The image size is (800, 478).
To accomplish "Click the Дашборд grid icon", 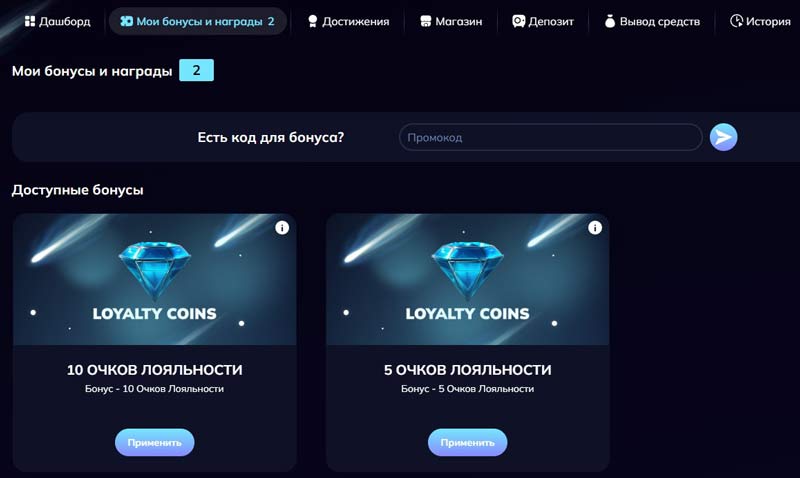I will pyautogui.click(x=29, y=21).
